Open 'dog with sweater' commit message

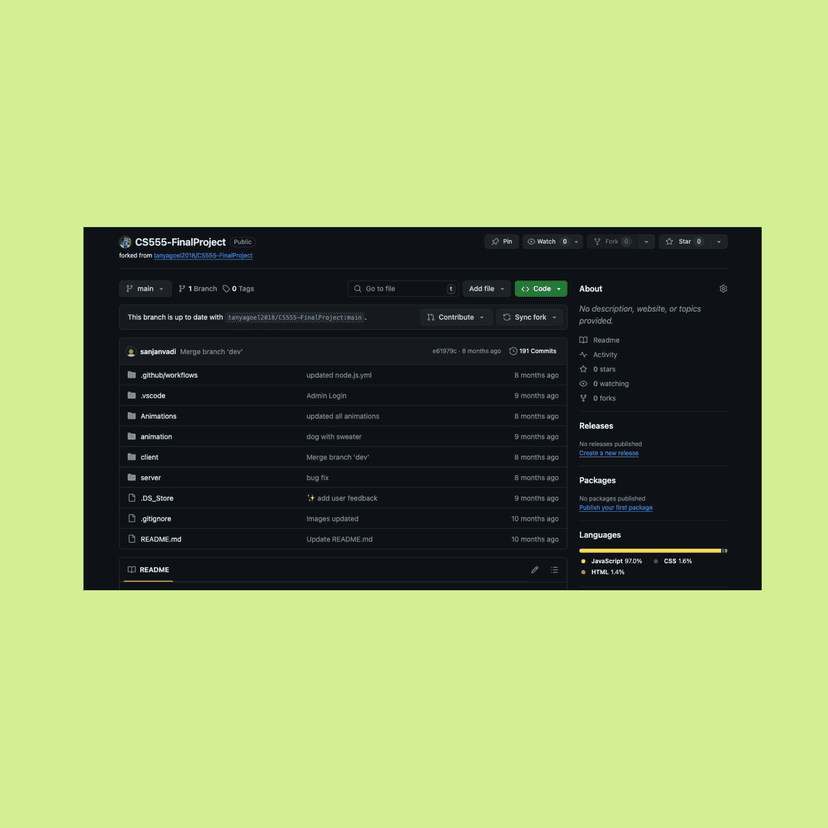pos(334,437)
